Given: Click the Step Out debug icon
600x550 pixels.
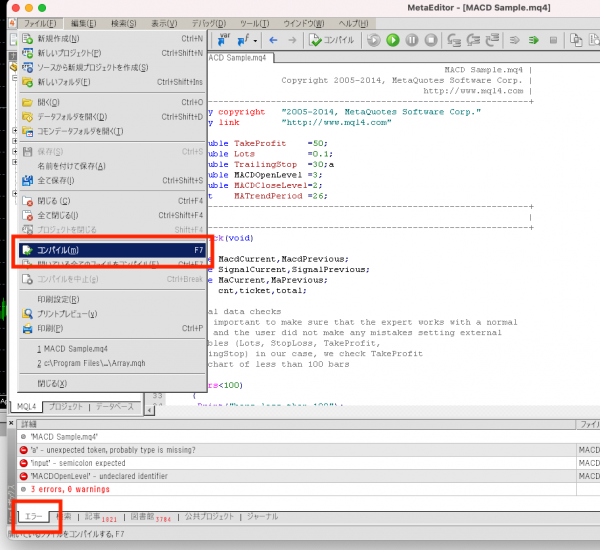Looking at the screenshot, I should tap(492, 40).
